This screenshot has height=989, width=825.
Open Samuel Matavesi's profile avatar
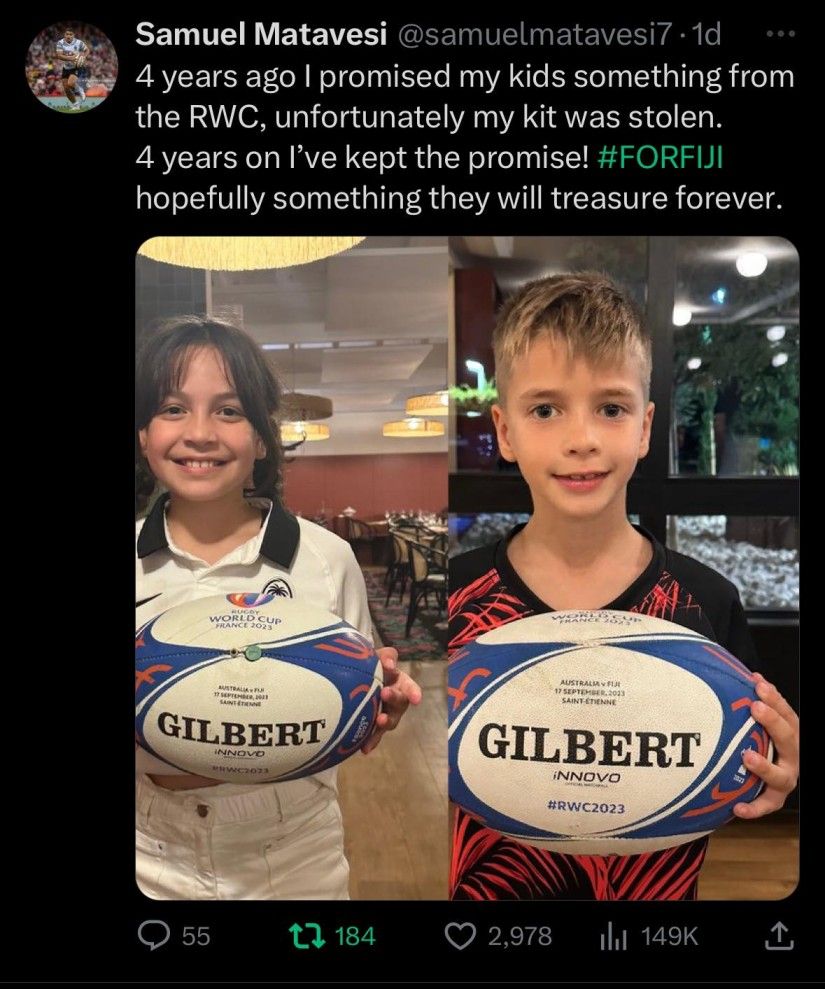click(x=71, y=67)
